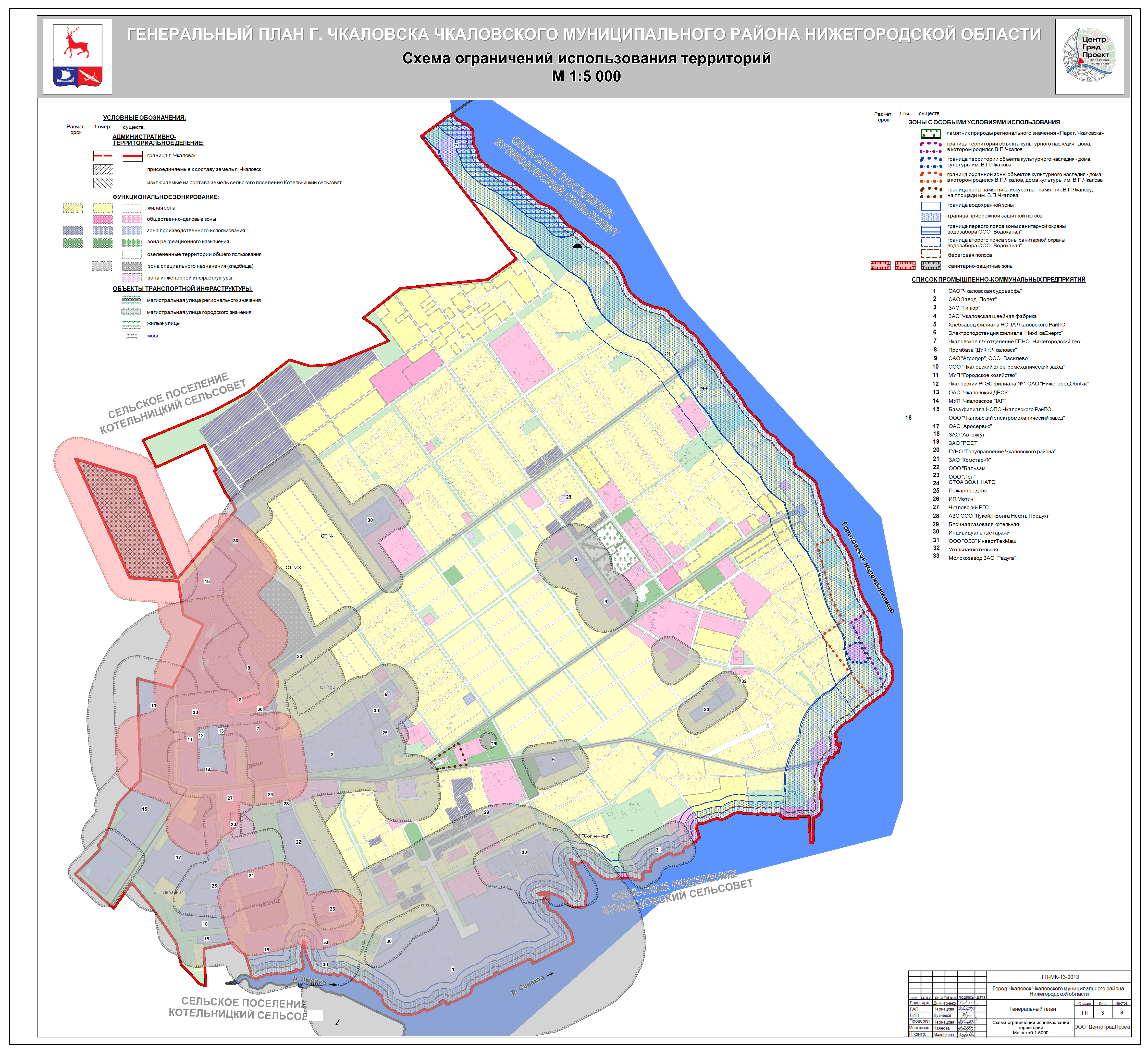Select the swatch for 'магистральная улица регионального значения'
Viewport: 1148px width, 1054px height.
(131, 300)
